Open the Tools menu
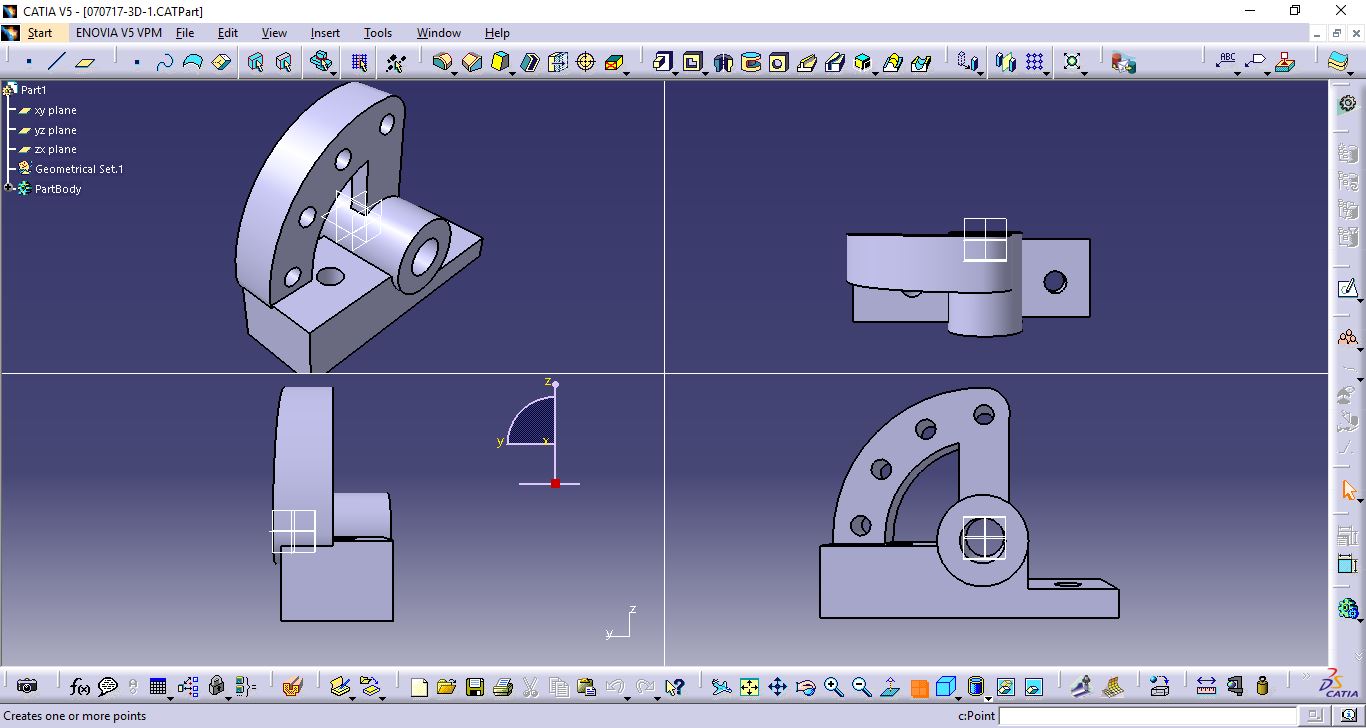The width and height of the screenshot is (1366, 728). tap(377, 33)
